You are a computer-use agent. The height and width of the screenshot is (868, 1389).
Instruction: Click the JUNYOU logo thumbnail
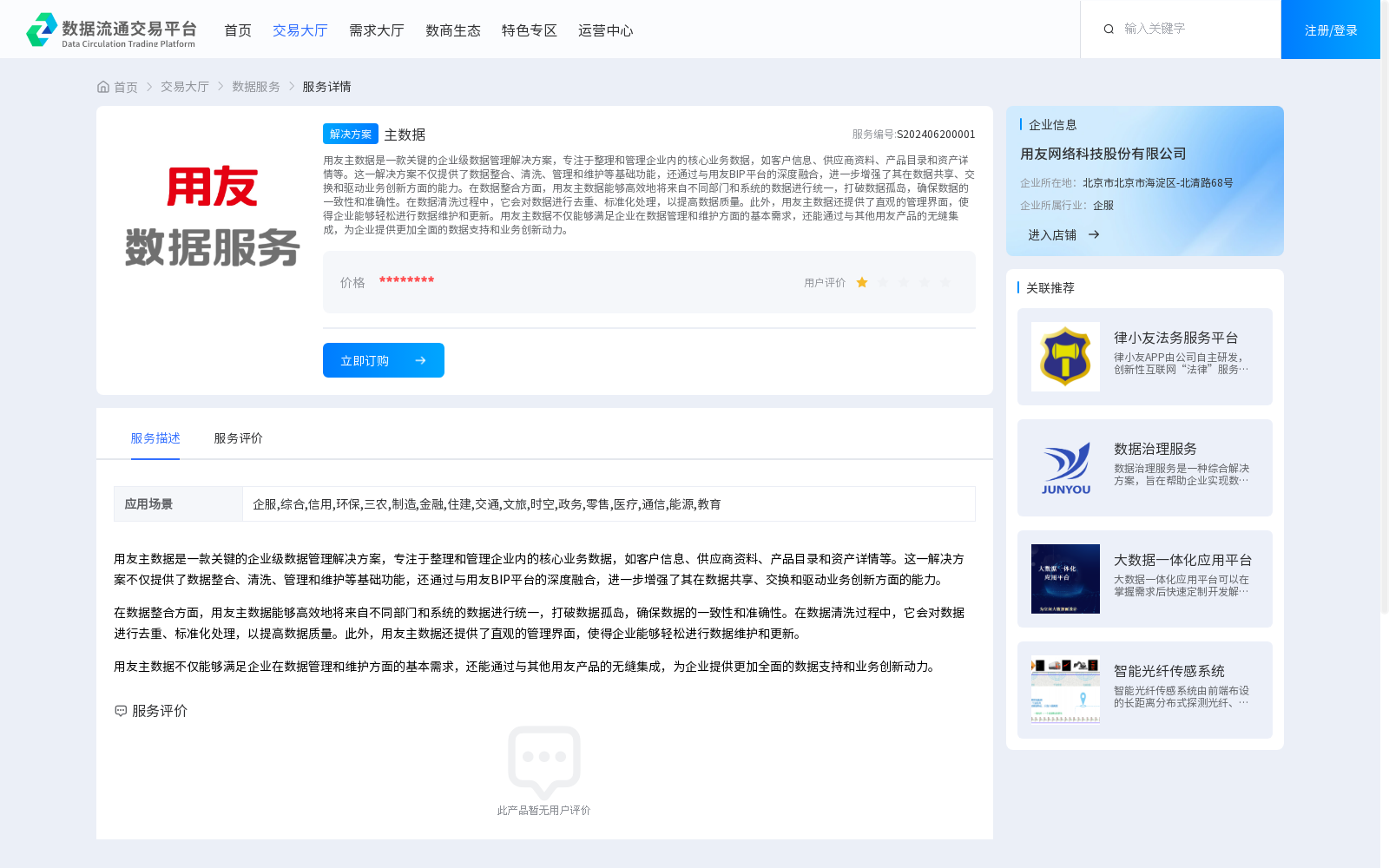point(1065,468)
